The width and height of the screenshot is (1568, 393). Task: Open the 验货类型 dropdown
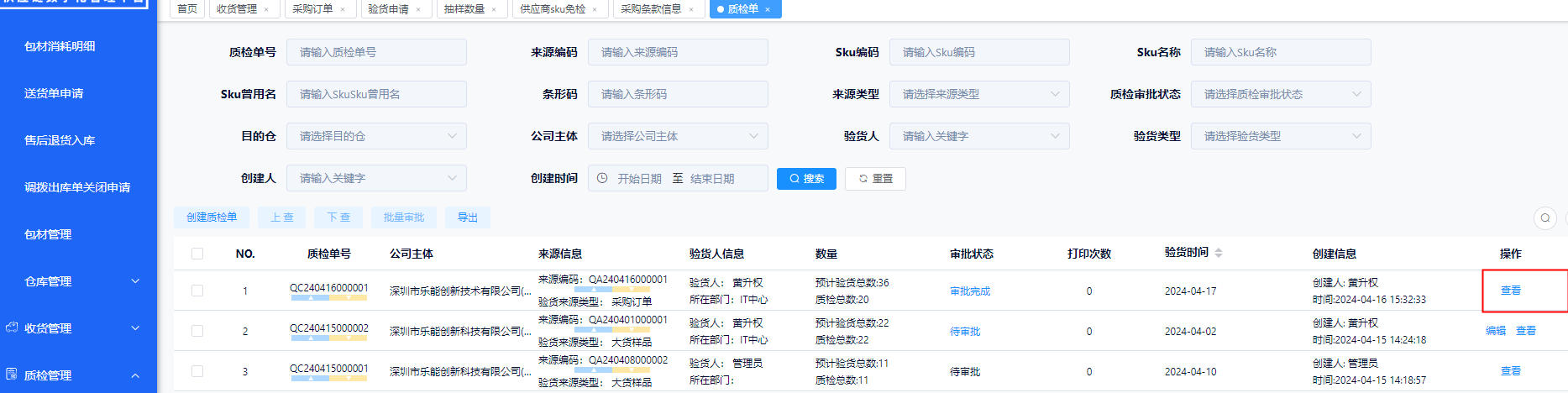coord(1281,136)
